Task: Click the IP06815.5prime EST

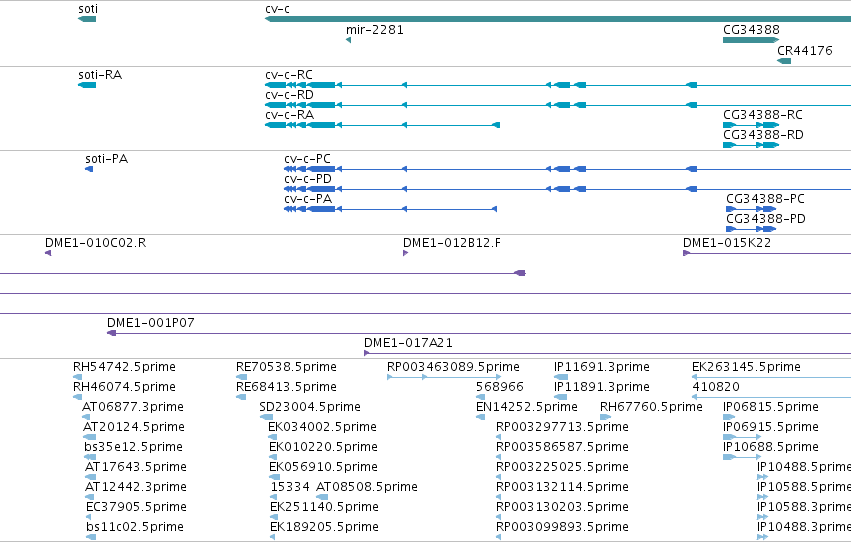Action: (729, 417)
